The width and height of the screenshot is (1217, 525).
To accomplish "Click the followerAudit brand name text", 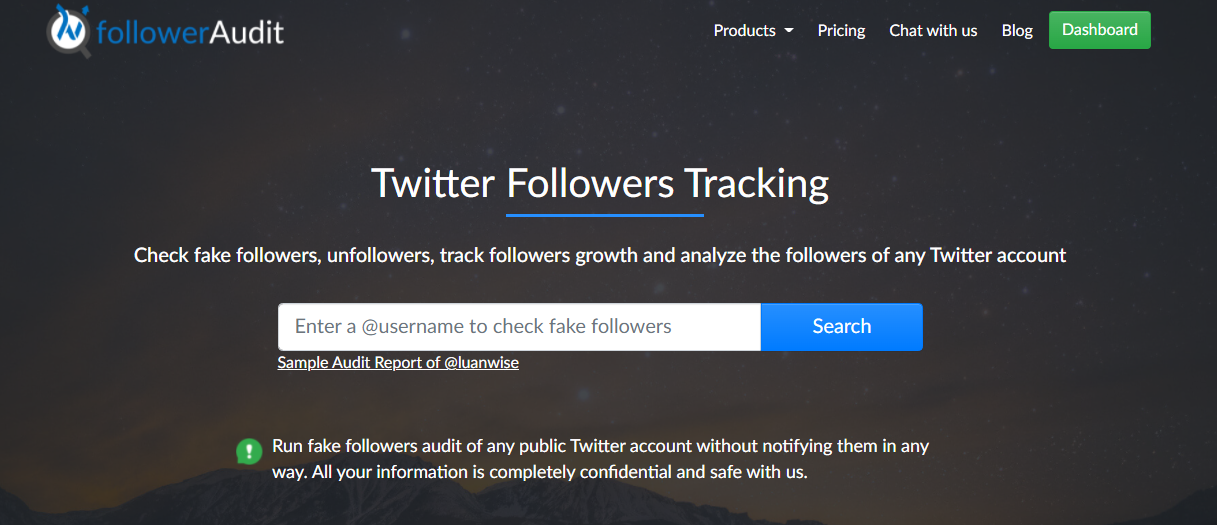I will click(190, 32).
